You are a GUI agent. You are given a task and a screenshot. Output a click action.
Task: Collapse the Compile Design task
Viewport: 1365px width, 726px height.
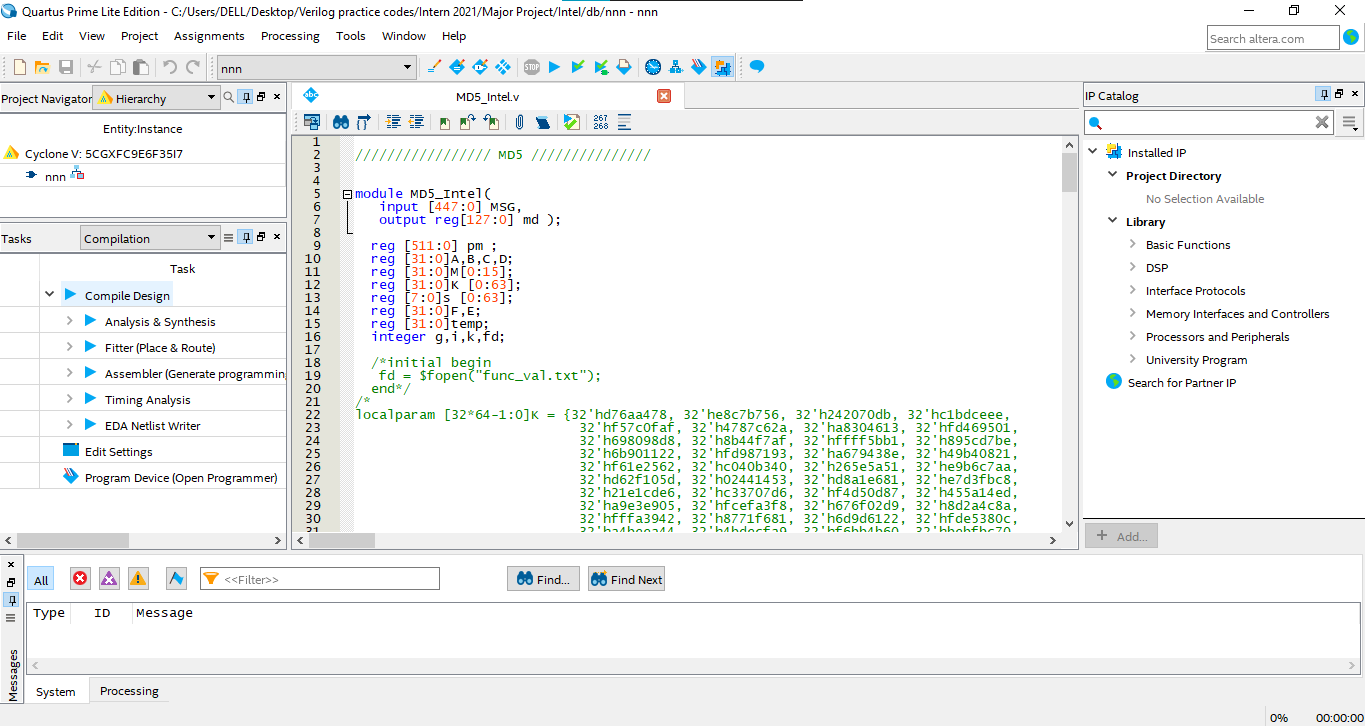(x=49, y=295)
